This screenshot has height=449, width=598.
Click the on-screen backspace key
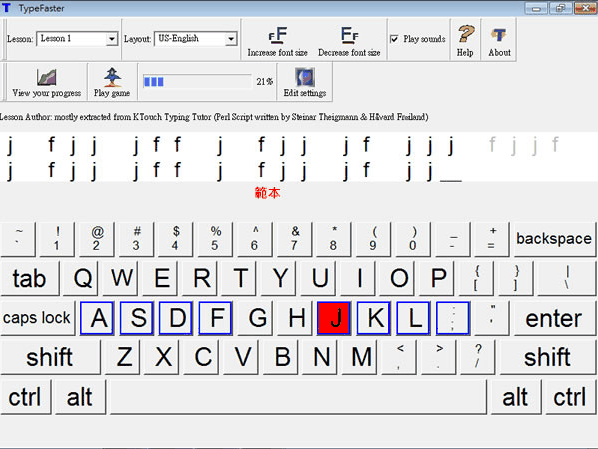point(554,239)
